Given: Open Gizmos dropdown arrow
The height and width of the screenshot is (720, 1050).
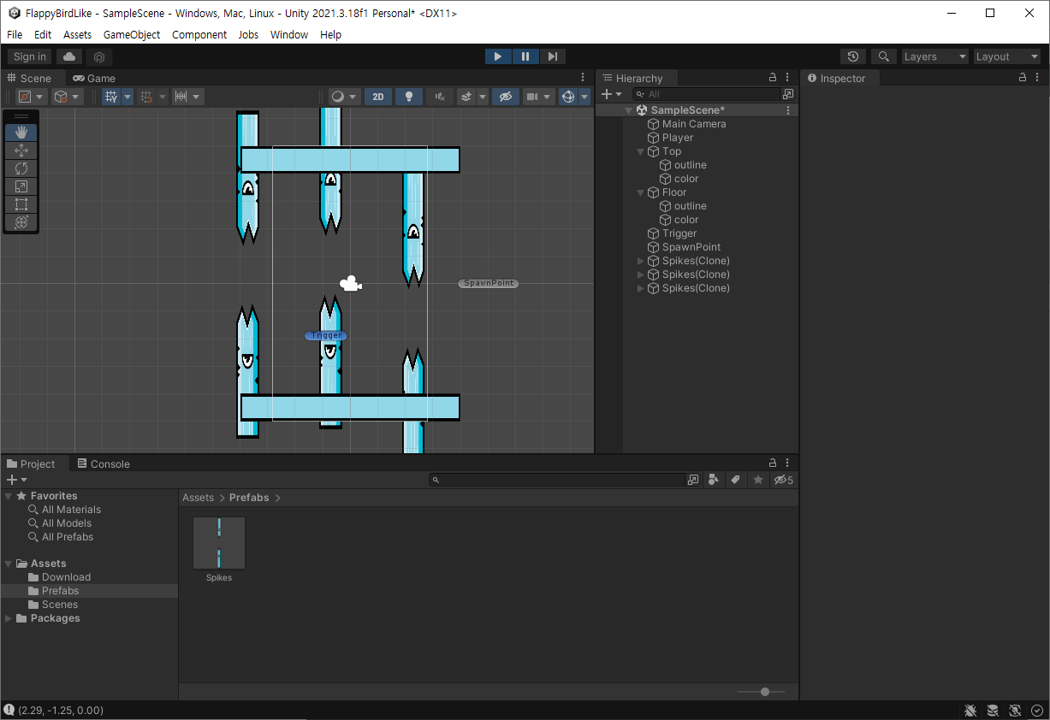Looking at the screenshot, I should pyautogui.click(x=585, y=96).
